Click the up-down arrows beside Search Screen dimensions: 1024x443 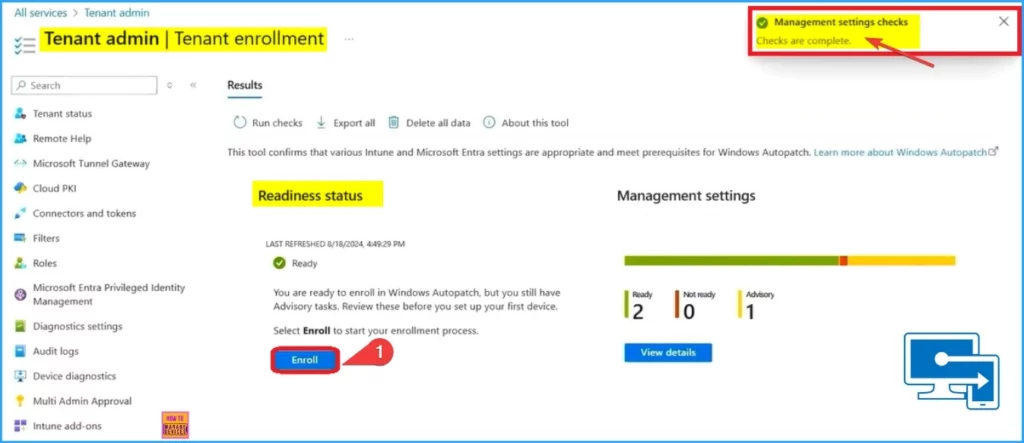click(x=170, y=85)
